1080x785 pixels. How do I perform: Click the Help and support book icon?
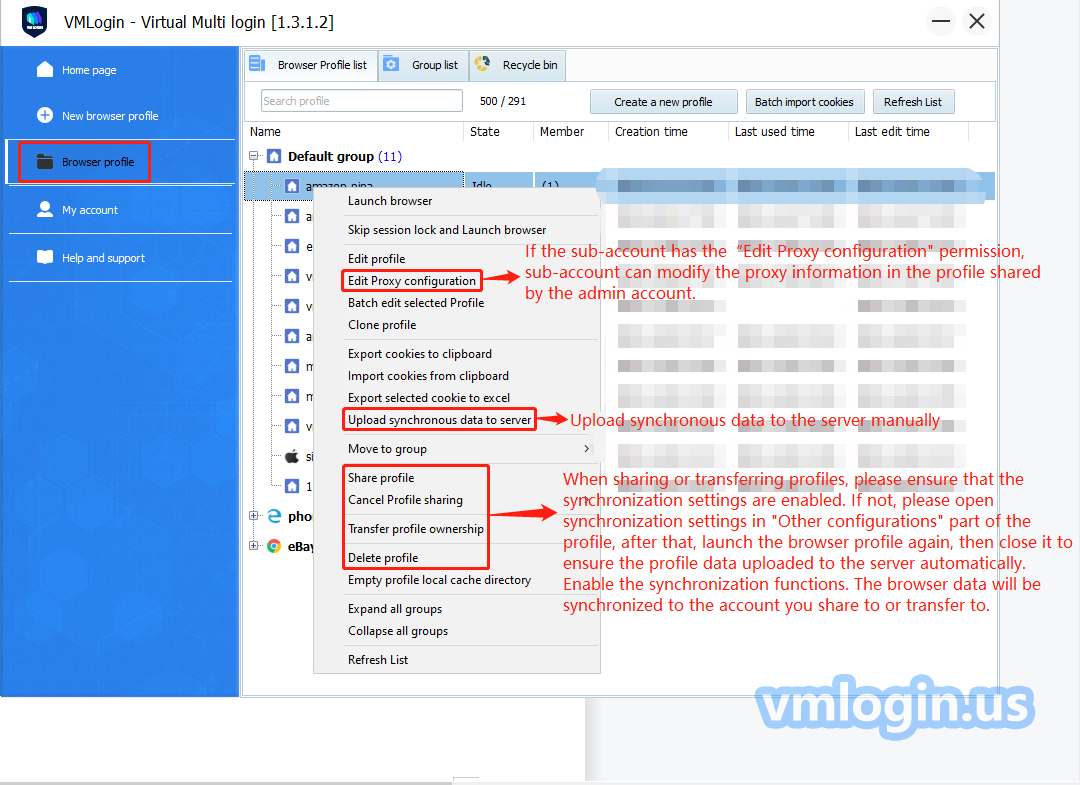45,257
